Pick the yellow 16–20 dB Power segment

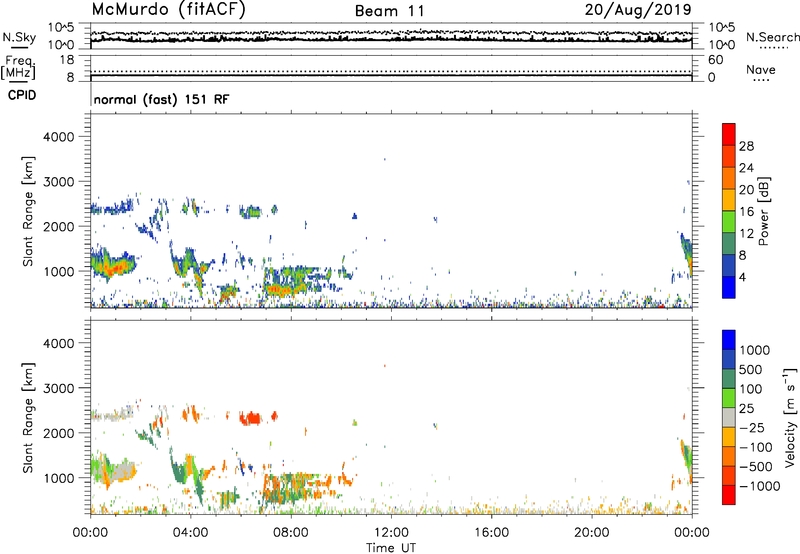pos(729,200)
